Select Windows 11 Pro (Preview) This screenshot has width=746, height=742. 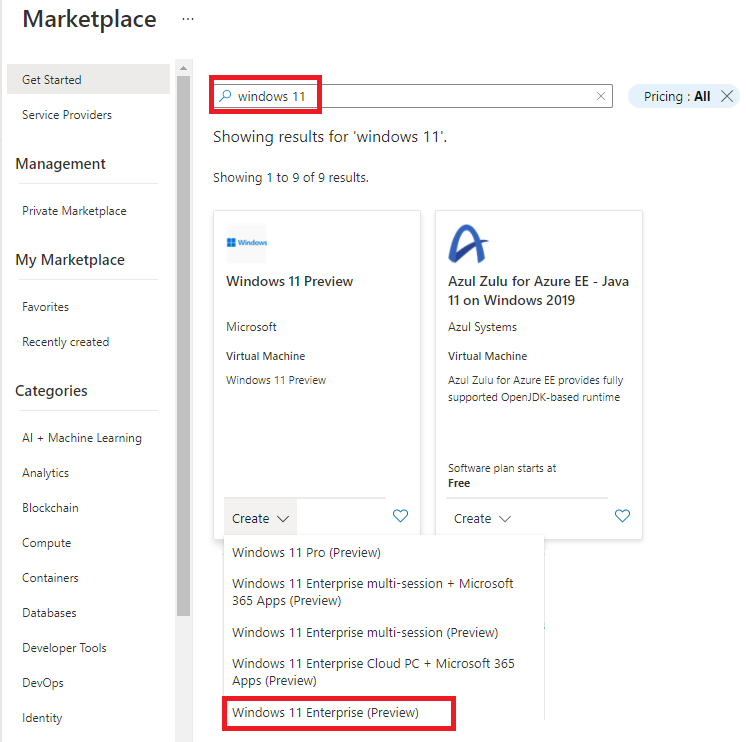[306, 553]
